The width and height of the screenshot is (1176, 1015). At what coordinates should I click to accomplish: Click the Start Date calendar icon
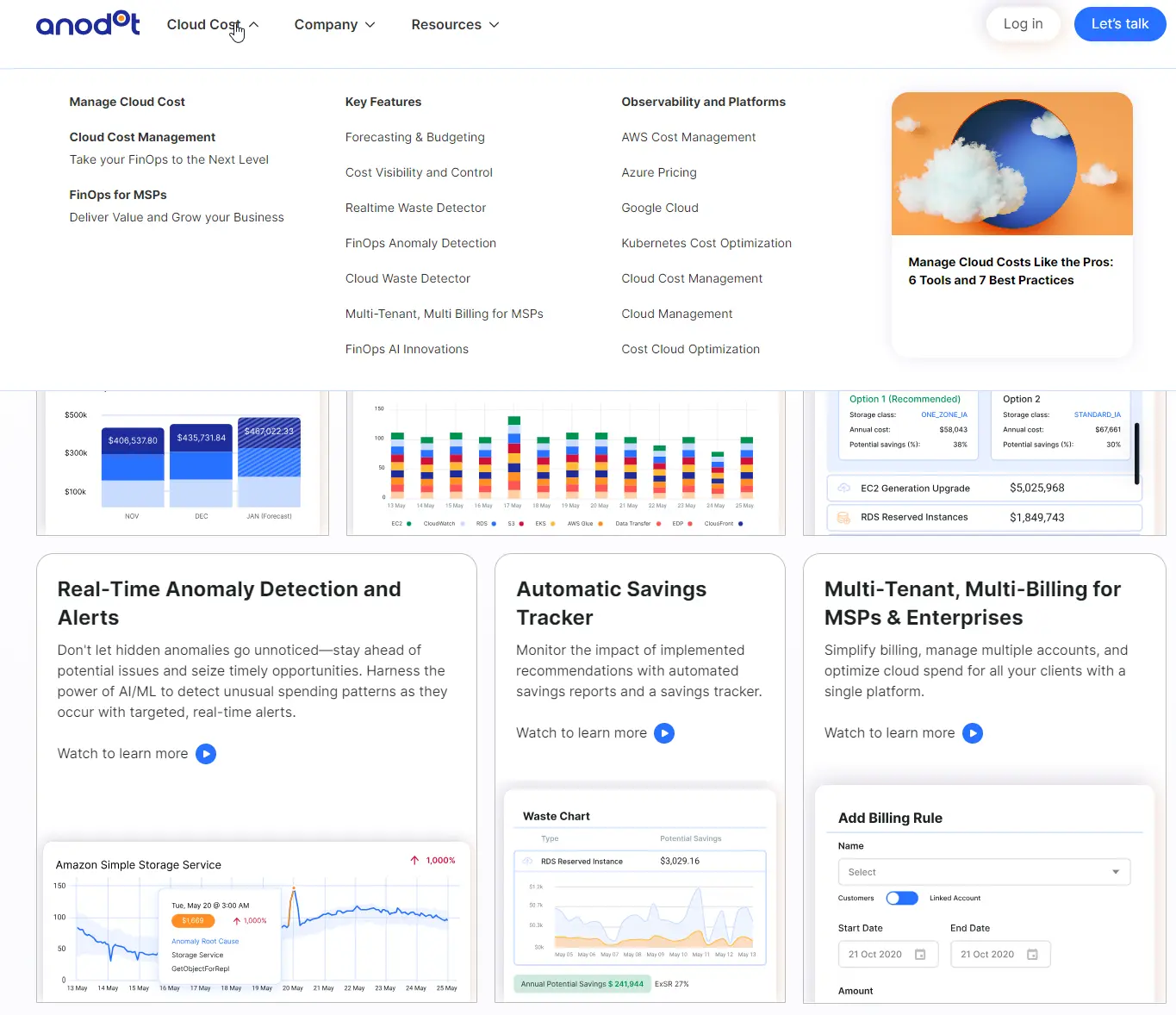(920, 955)
